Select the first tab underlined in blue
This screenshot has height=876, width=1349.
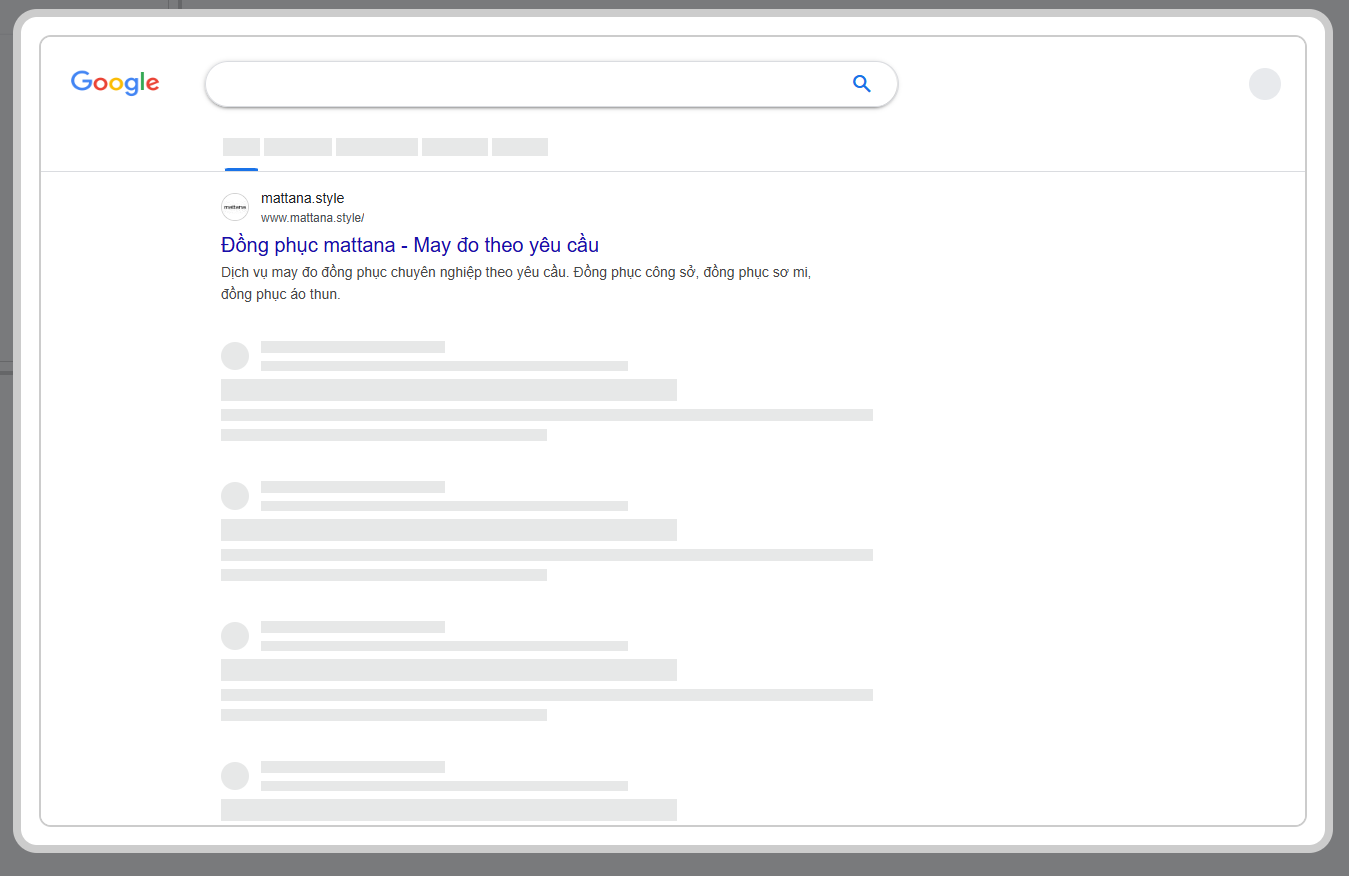click(241, 148)
